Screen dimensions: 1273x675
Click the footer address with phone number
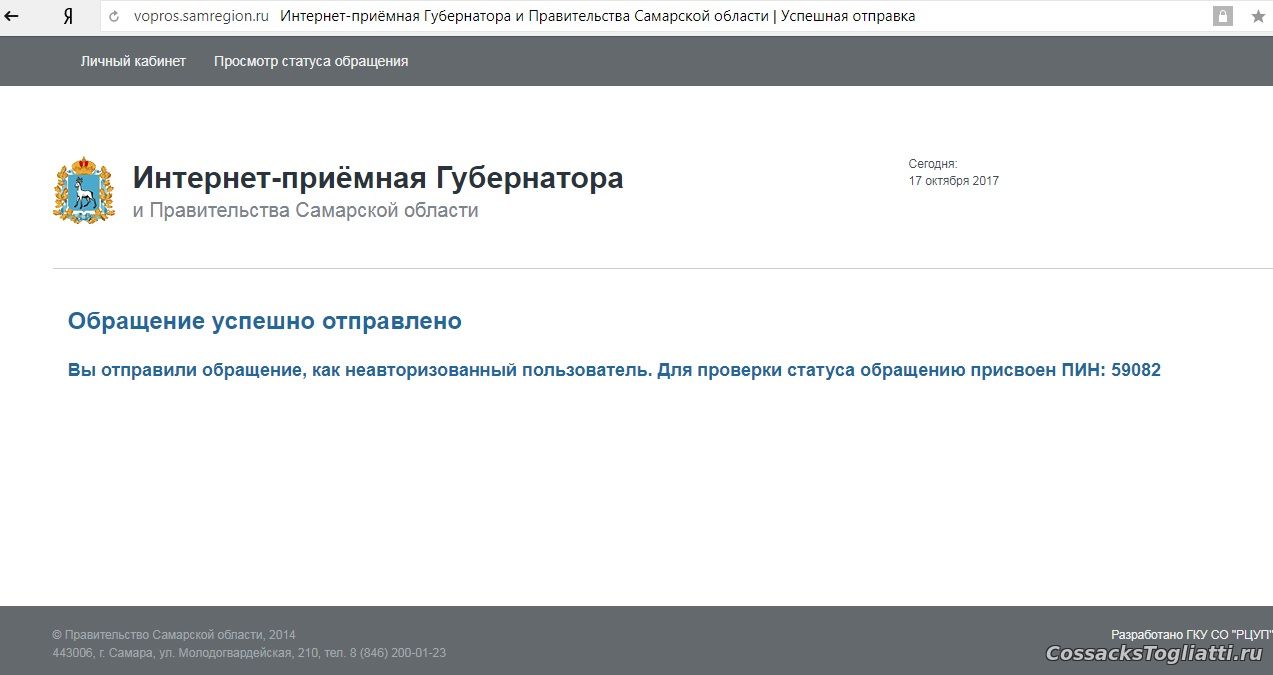[x=249, y=653]
